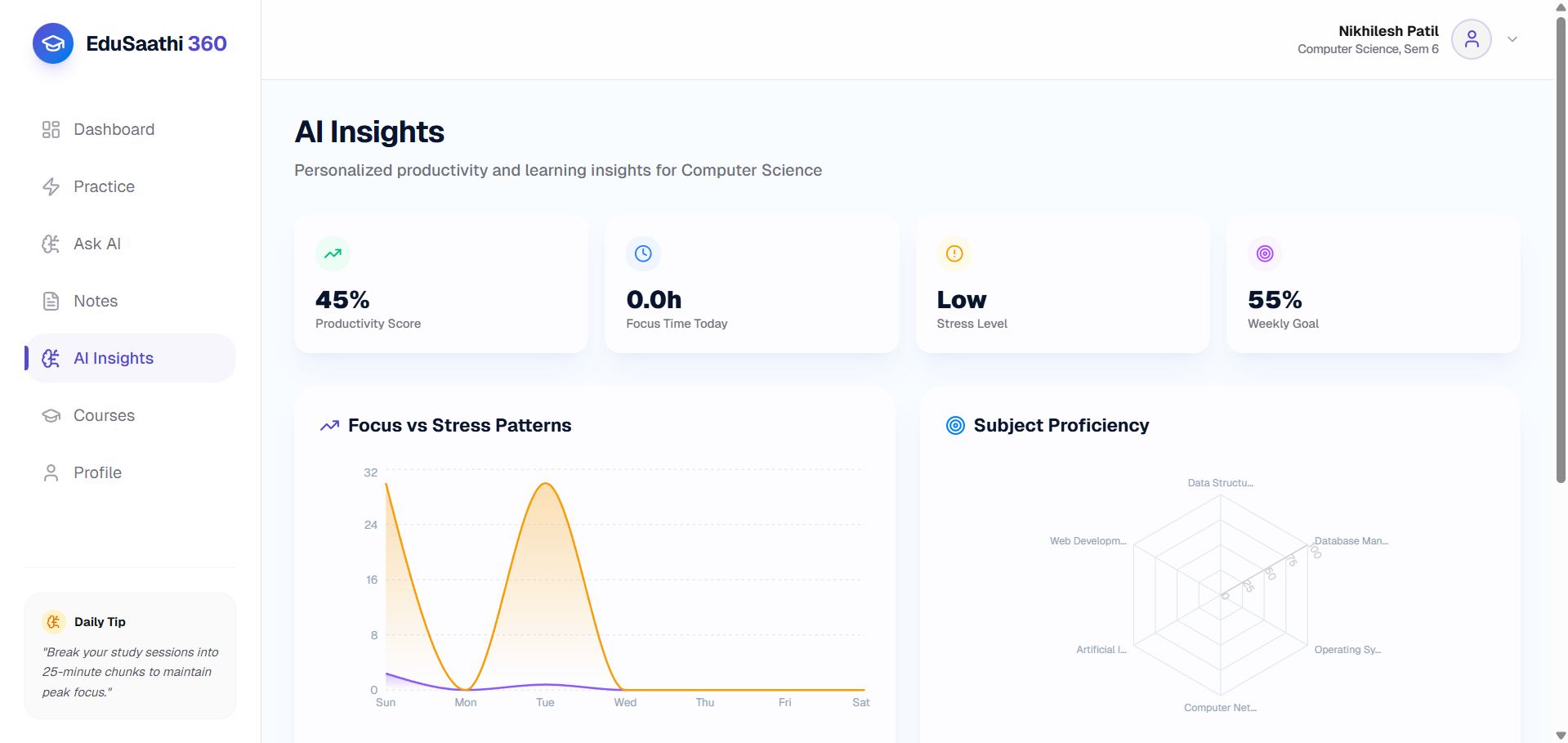Click the Daily Tip brain icon
The height and width of the screenshot is (743, 1568).
54,622
